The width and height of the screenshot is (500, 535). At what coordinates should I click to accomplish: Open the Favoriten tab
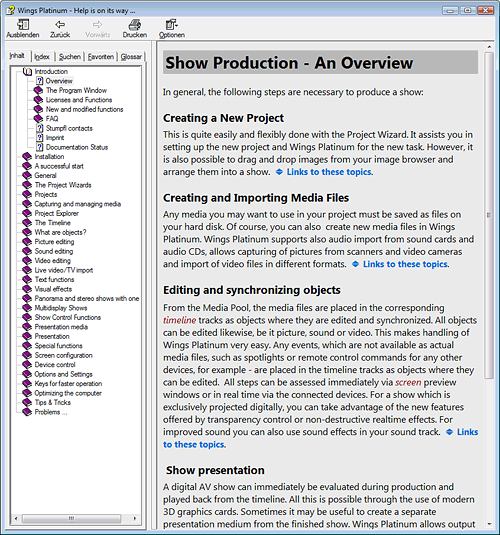coord(101,57)
